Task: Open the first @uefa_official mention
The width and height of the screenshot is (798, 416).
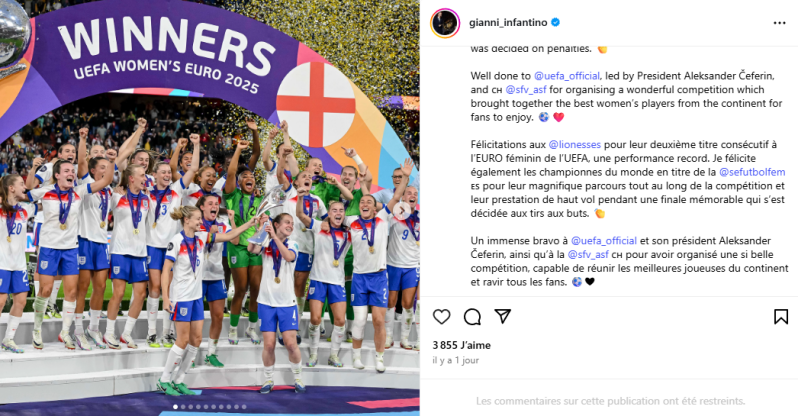Action: point(566,76)
